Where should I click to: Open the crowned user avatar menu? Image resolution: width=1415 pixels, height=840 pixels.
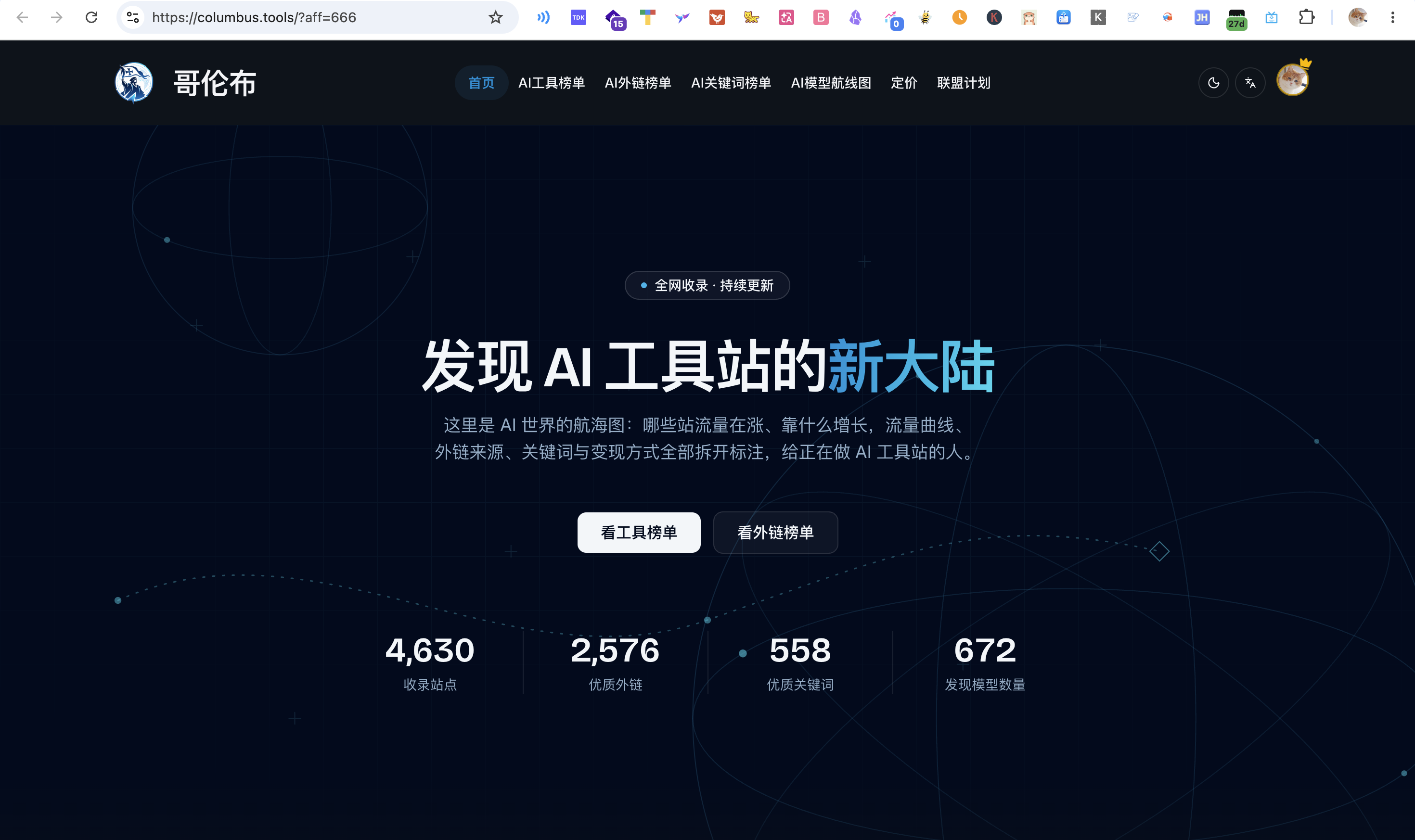[x=1293, y=79]
